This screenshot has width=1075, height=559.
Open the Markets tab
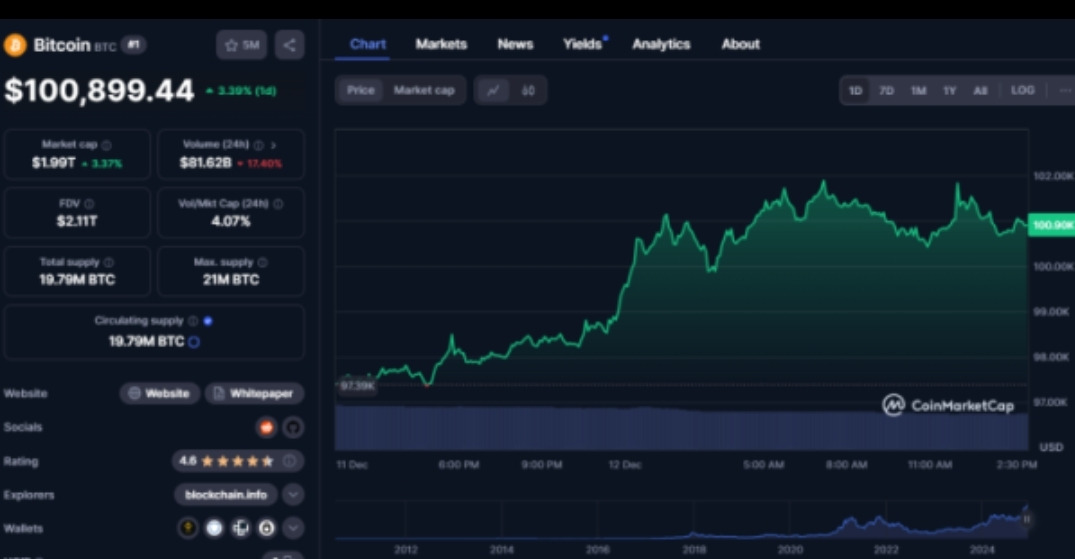tap(441, 44)
